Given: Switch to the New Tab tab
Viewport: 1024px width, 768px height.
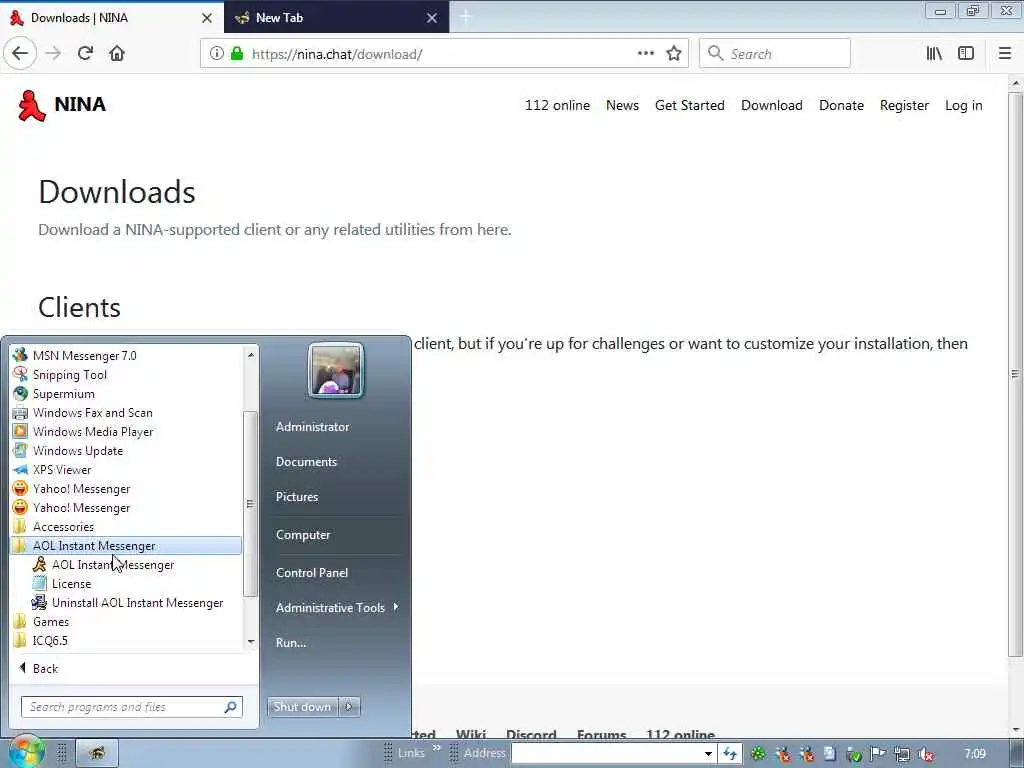Looking at the screenshot, I should click(x=336, y=18).
